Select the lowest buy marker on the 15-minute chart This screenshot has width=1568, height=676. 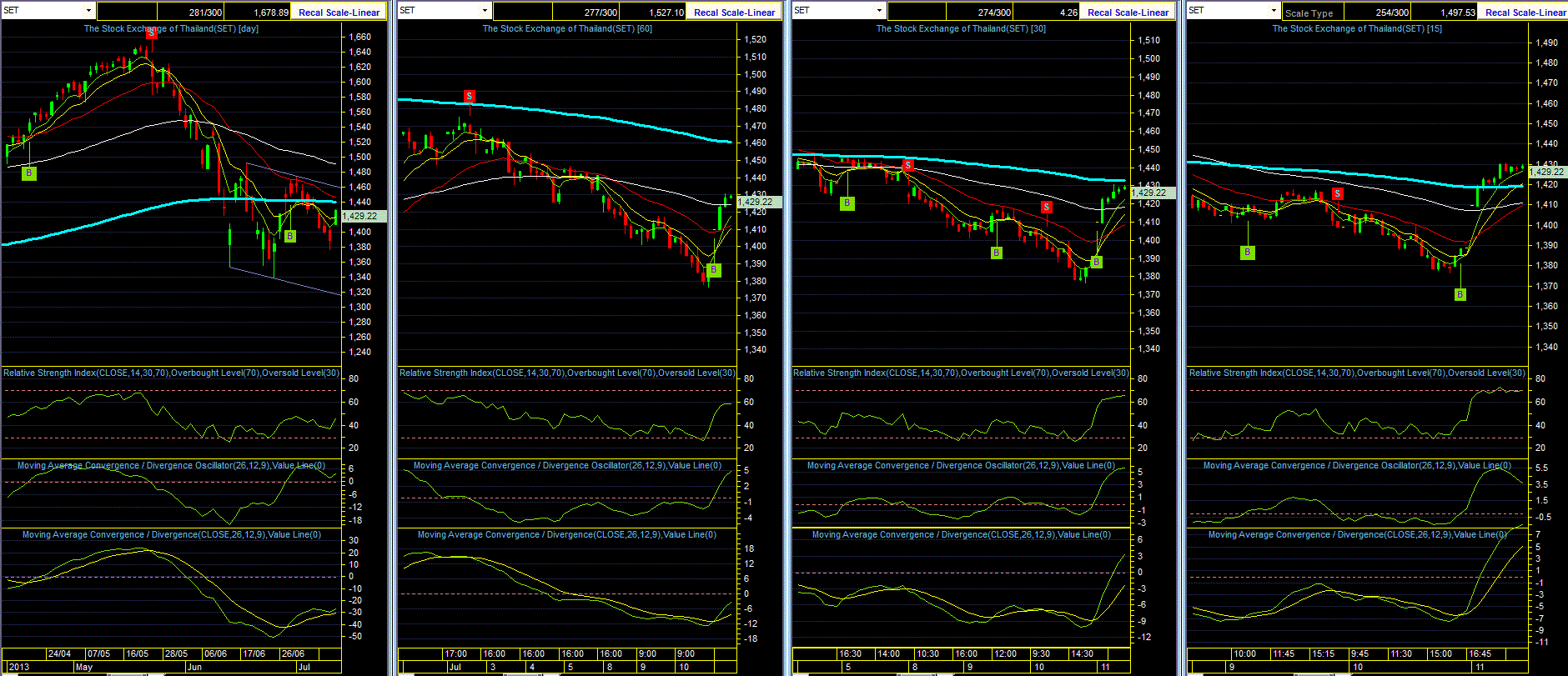point(1460,294)
